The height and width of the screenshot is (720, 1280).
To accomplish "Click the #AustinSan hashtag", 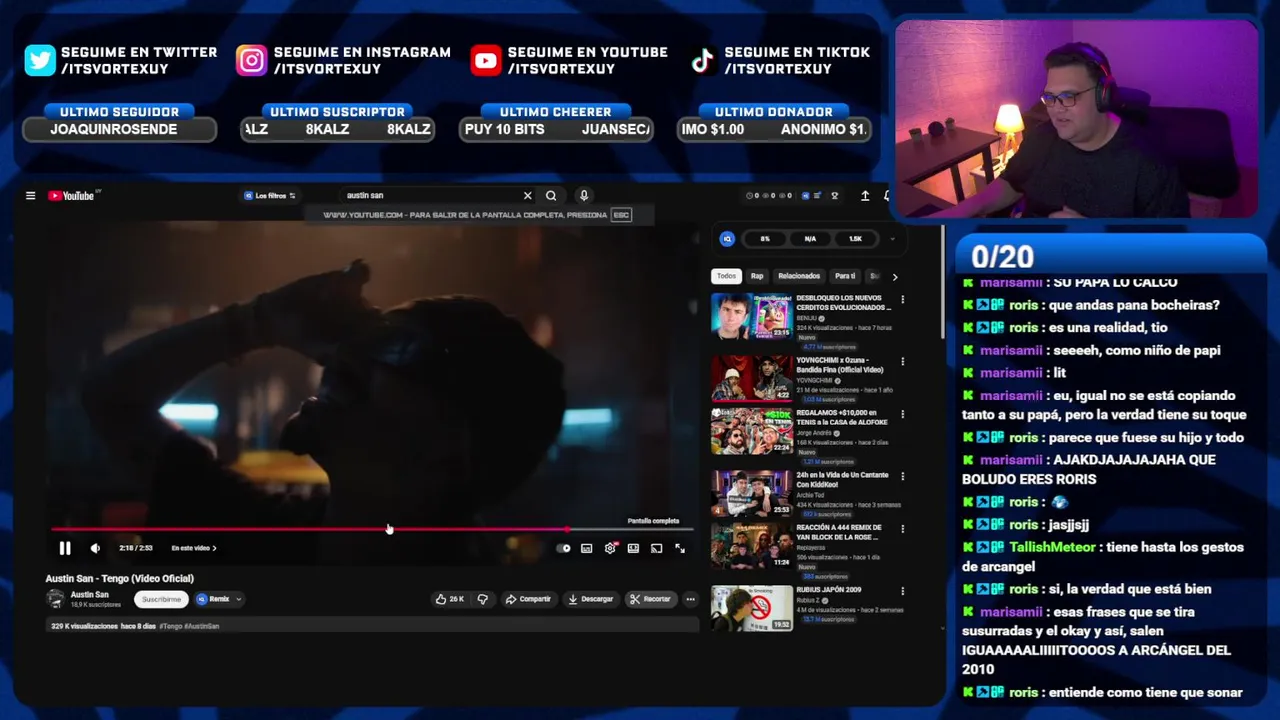I will point(202,626).
